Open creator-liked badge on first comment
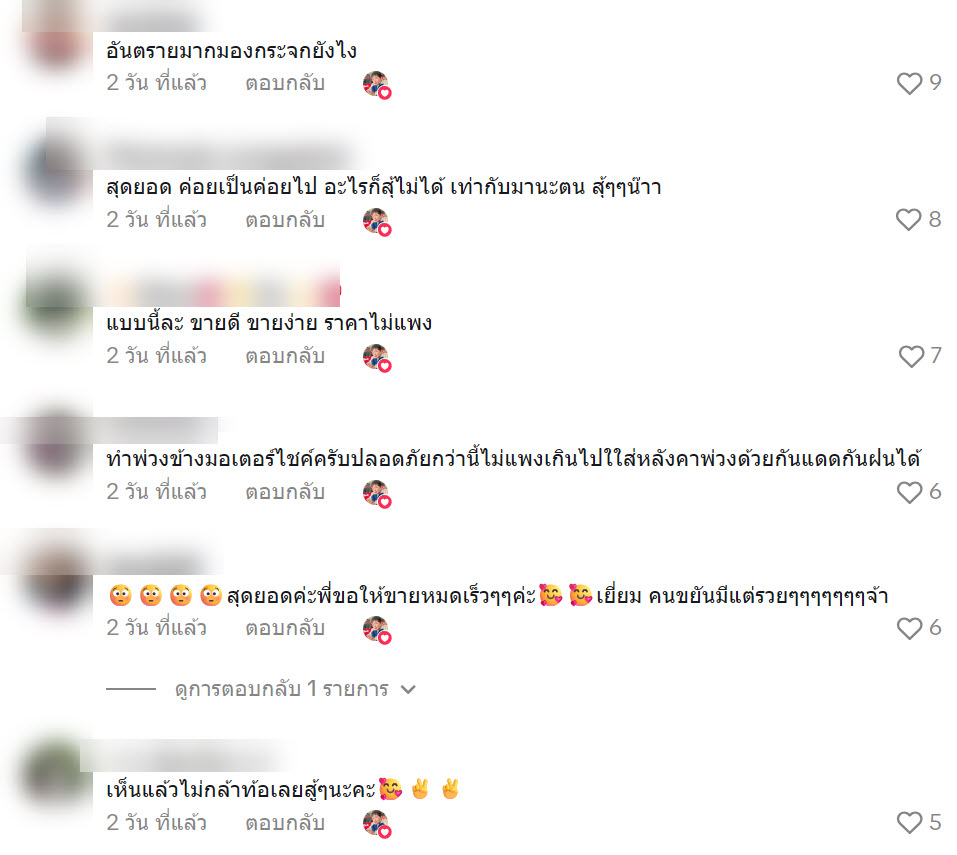 tap(377, 84)
